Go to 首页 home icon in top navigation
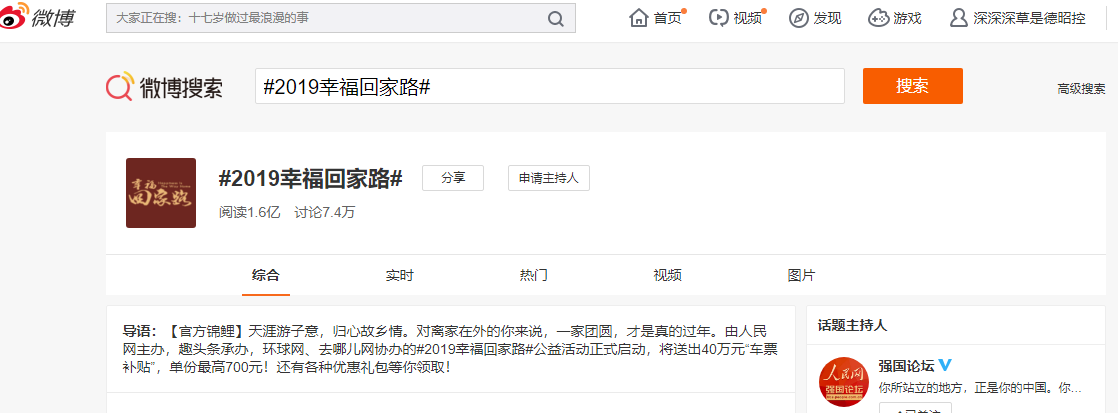Screen dimensions: 1118x413 coord(640,18)
